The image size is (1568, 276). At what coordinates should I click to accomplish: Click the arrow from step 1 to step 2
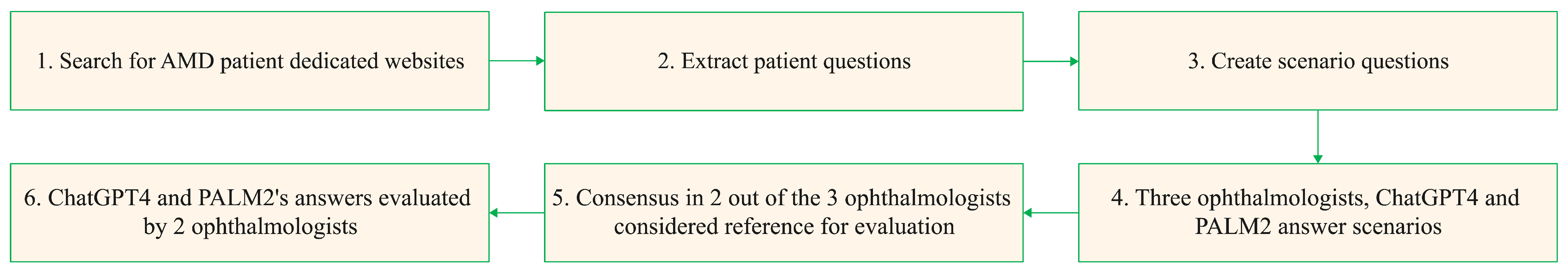click(x=517, y=61)
